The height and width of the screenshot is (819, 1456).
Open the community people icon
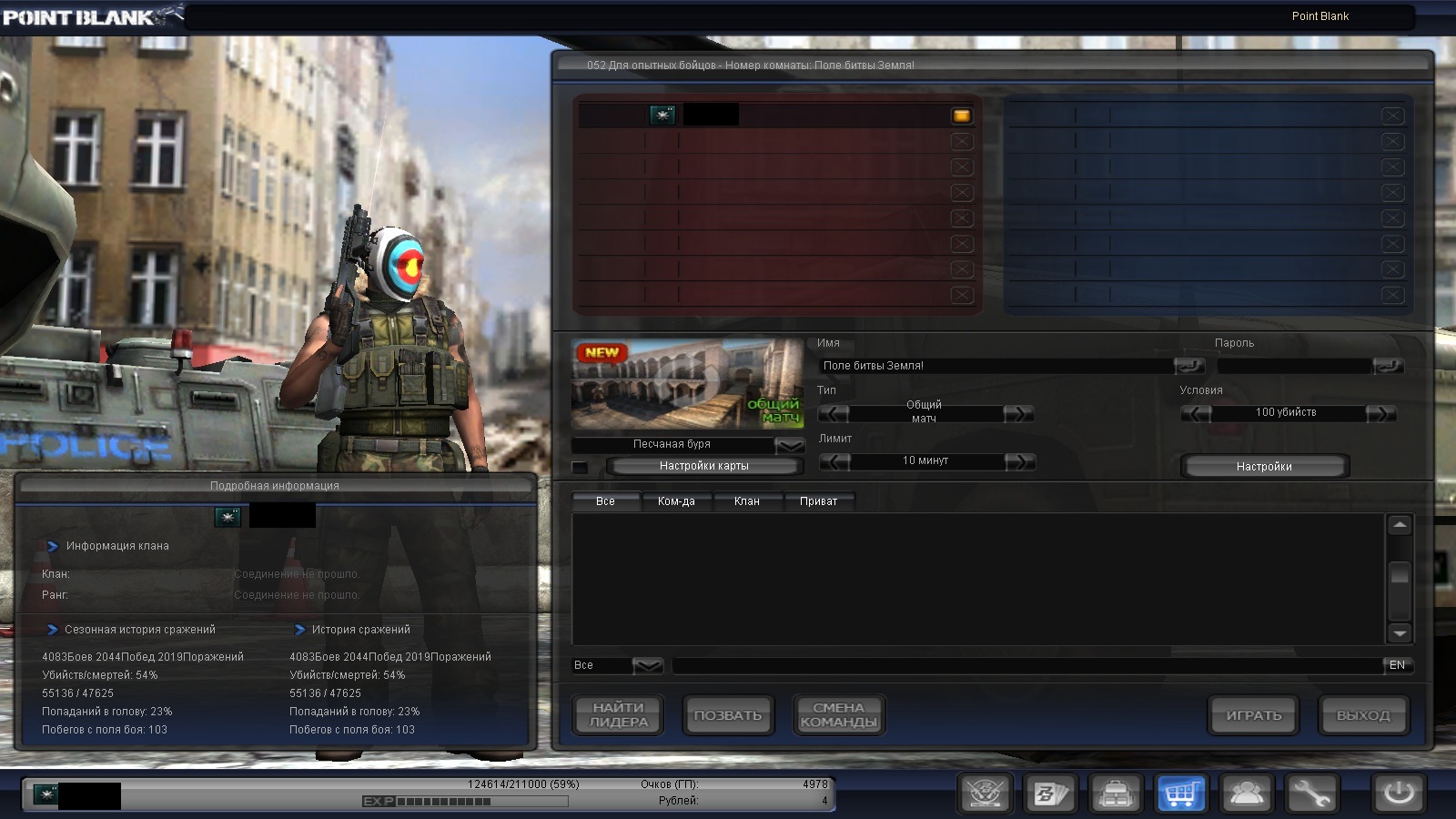[1246, 794]
